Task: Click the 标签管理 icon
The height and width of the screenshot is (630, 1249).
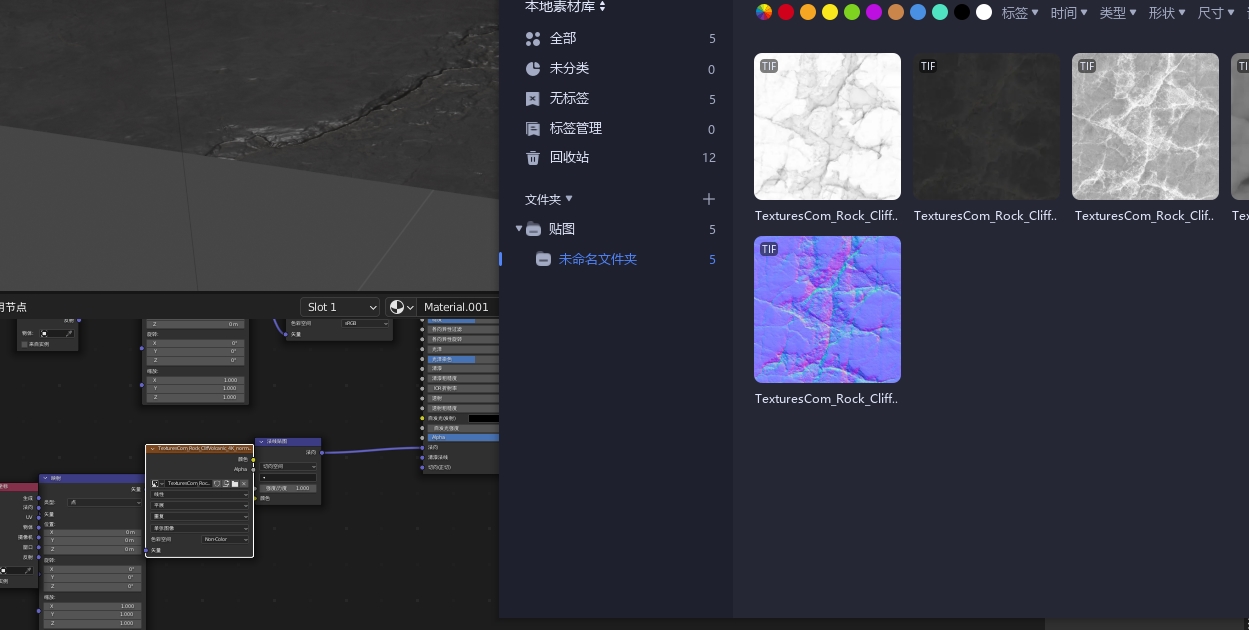Action: click(x=533, y=128)
